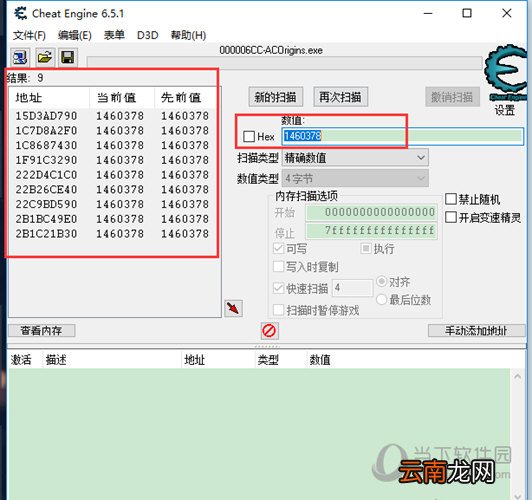Click the 查看内存 button
This screenshot has width=532, height=500.
[41, 330]
